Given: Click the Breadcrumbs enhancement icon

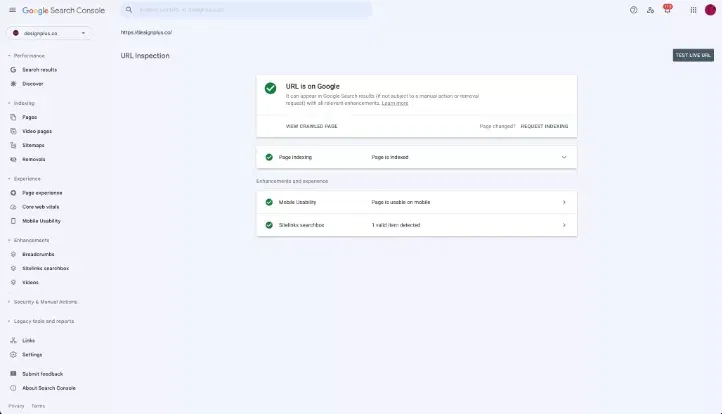Looking at the screenshot, I should [13, 254].
